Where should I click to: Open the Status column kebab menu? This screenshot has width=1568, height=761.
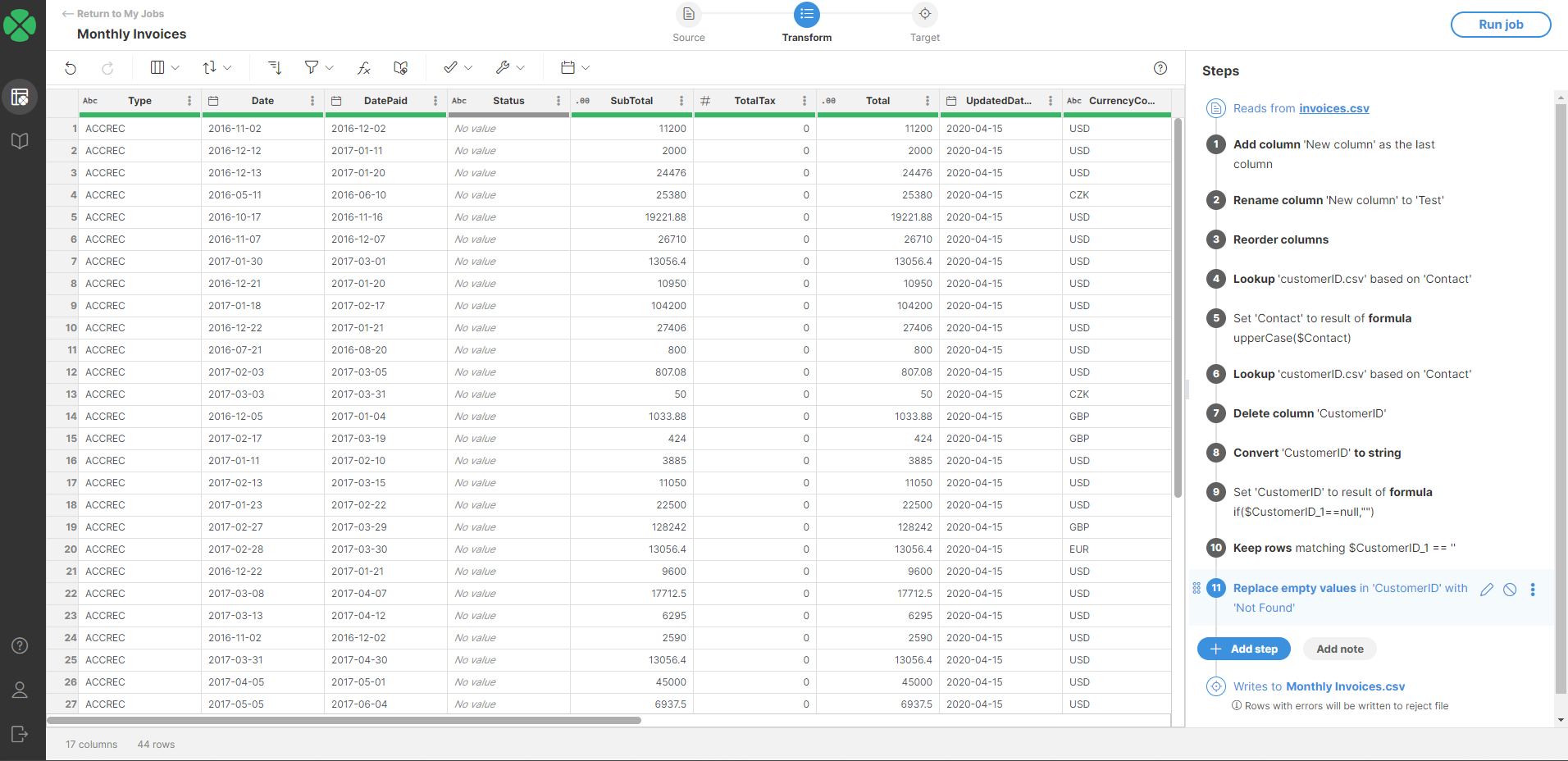point(558,101)
